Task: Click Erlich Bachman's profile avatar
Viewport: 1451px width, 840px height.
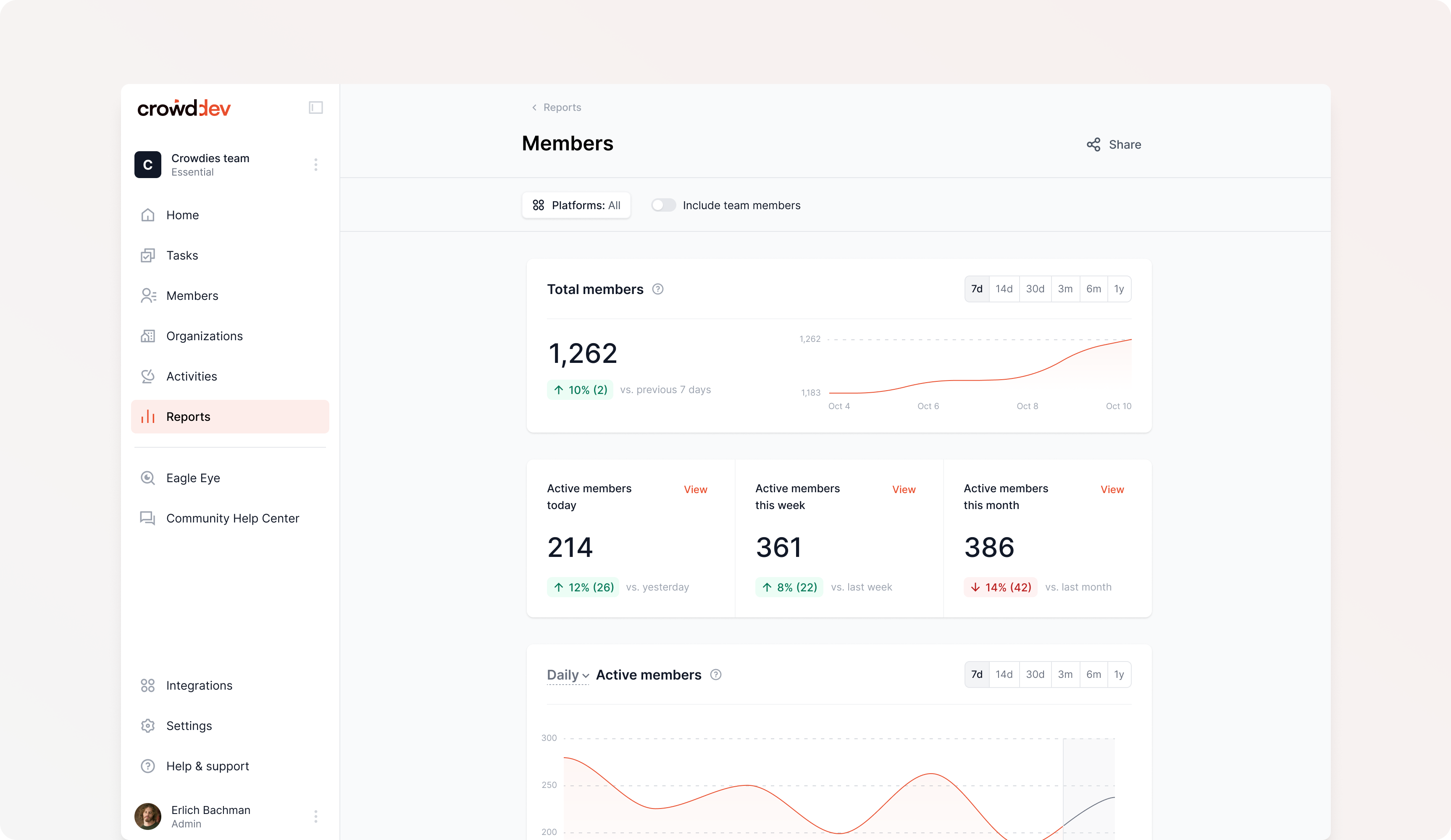Action: 148,816
